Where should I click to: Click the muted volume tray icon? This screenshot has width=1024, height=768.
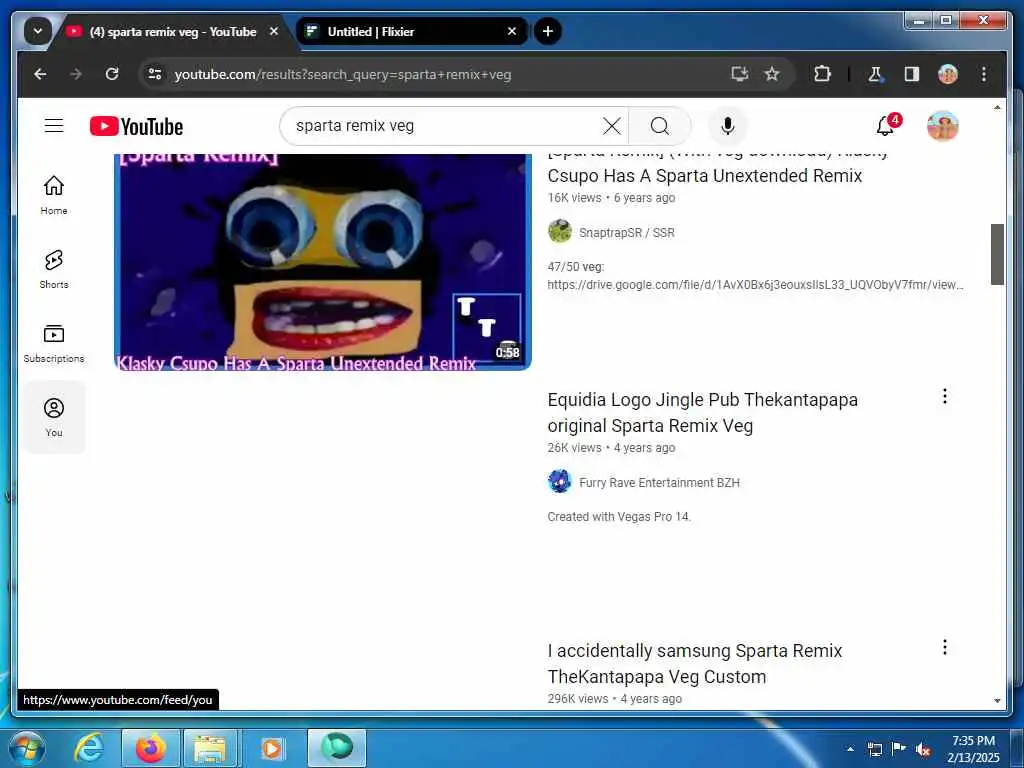click(923, 750)
